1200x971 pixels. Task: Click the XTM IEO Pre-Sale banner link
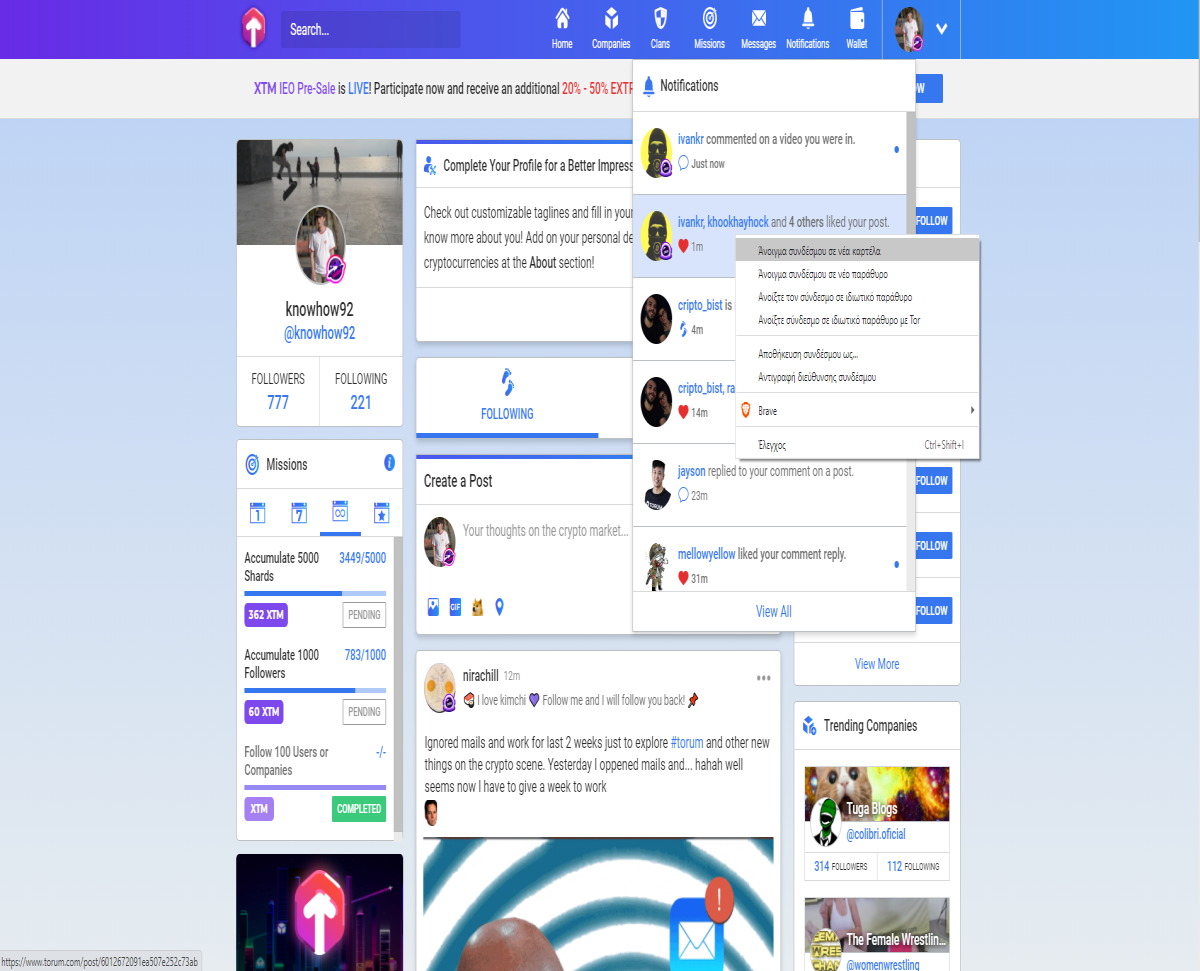click(x=295, y=88)
